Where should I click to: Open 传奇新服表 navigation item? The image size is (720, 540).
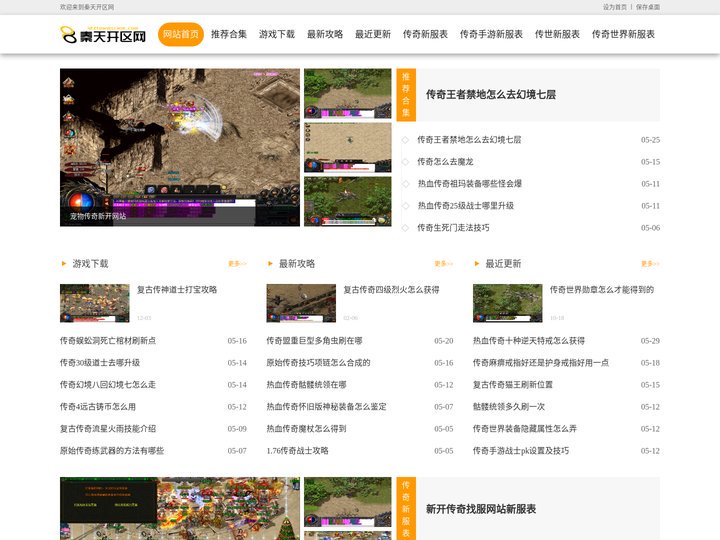(x=425, y=34)
